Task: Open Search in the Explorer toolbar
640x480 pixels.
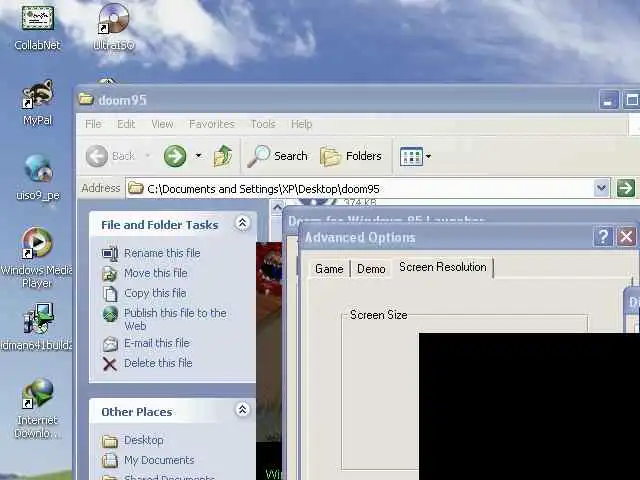Action: tap(278, 156)
